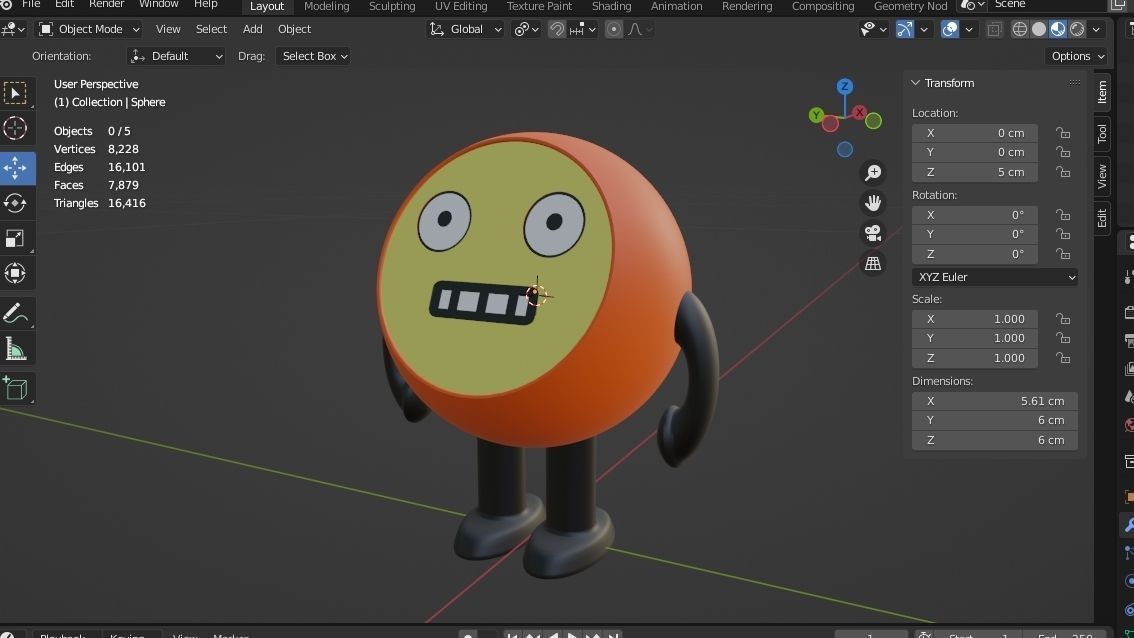Click the X axis on navigation gizmo
1134x638 pixels.
859,112
